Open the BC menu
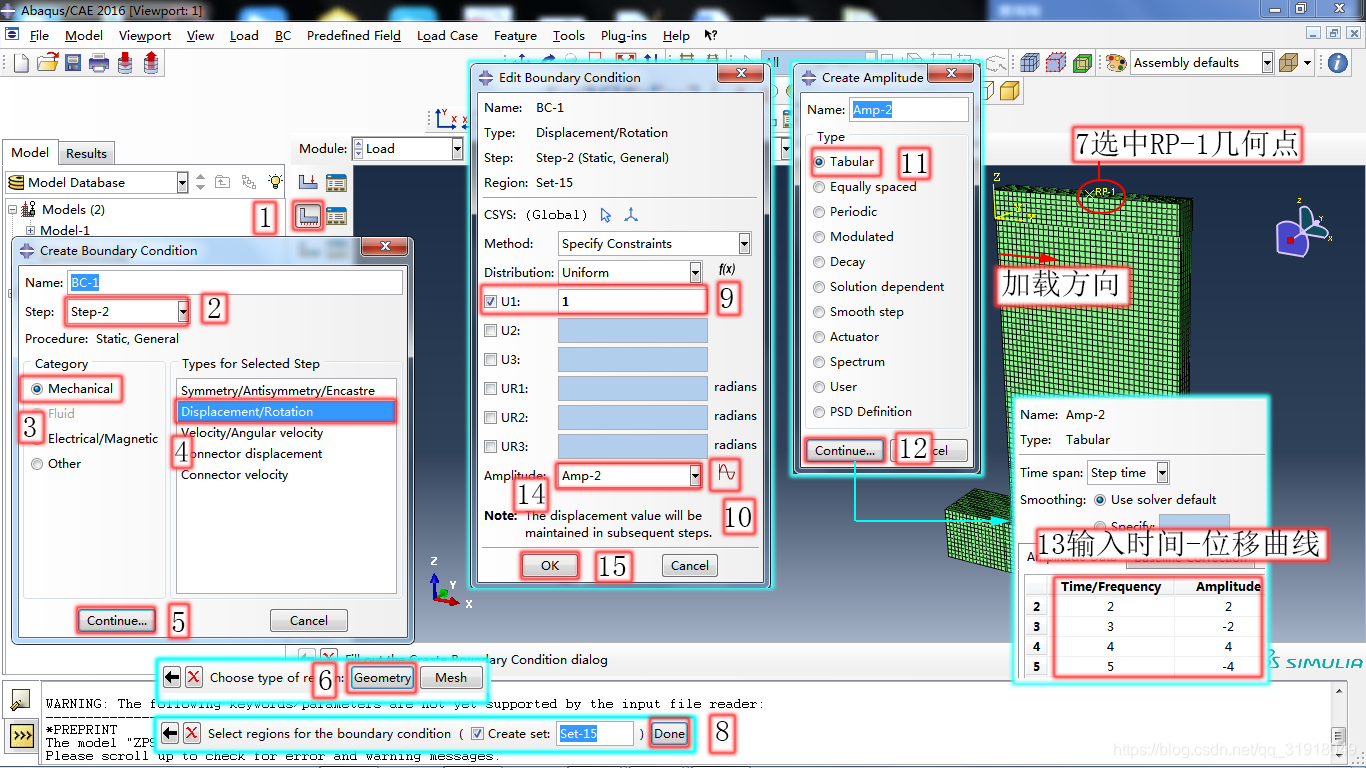The height and width of the screenshot is (768, 1366). pos(283,36)
